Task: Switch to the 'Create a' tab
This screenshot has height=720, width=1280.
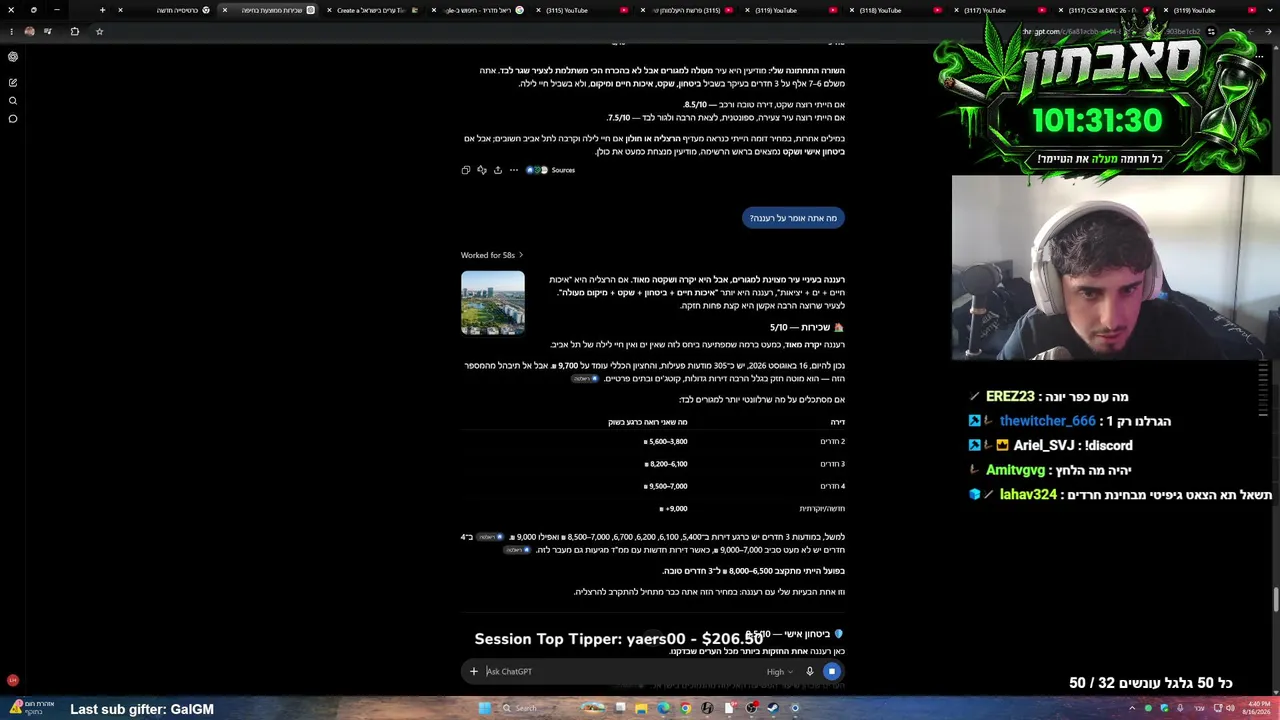Action: click(x=370, y=10)
